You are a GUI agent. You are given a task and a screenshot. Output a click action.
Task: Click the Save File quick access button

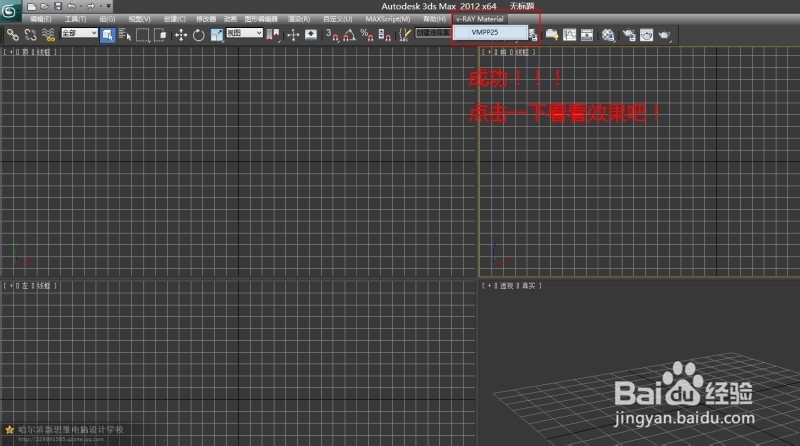point(57,6)
